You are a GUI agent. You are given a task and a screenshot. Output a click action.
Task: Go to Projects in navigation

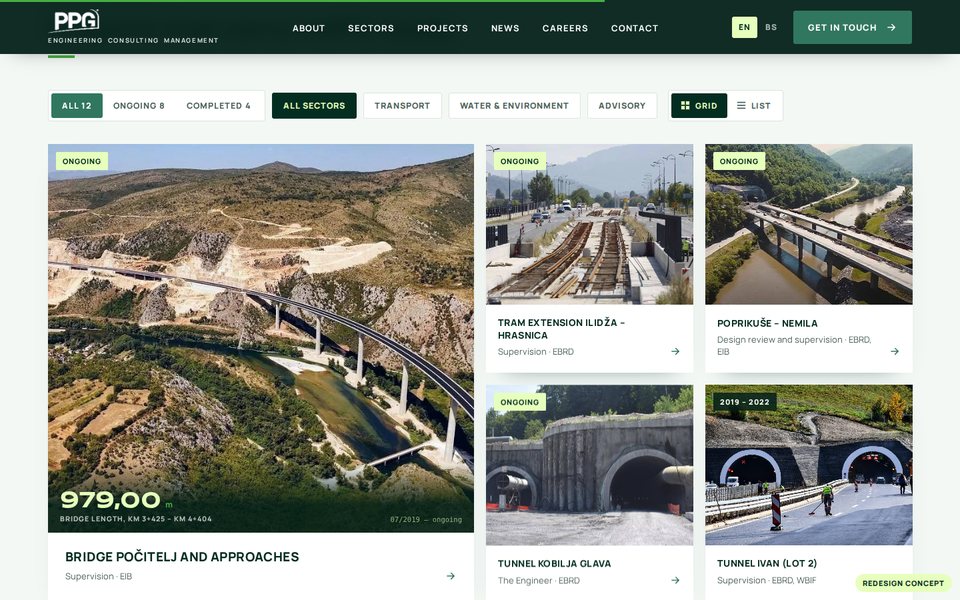tap(443, 28)
